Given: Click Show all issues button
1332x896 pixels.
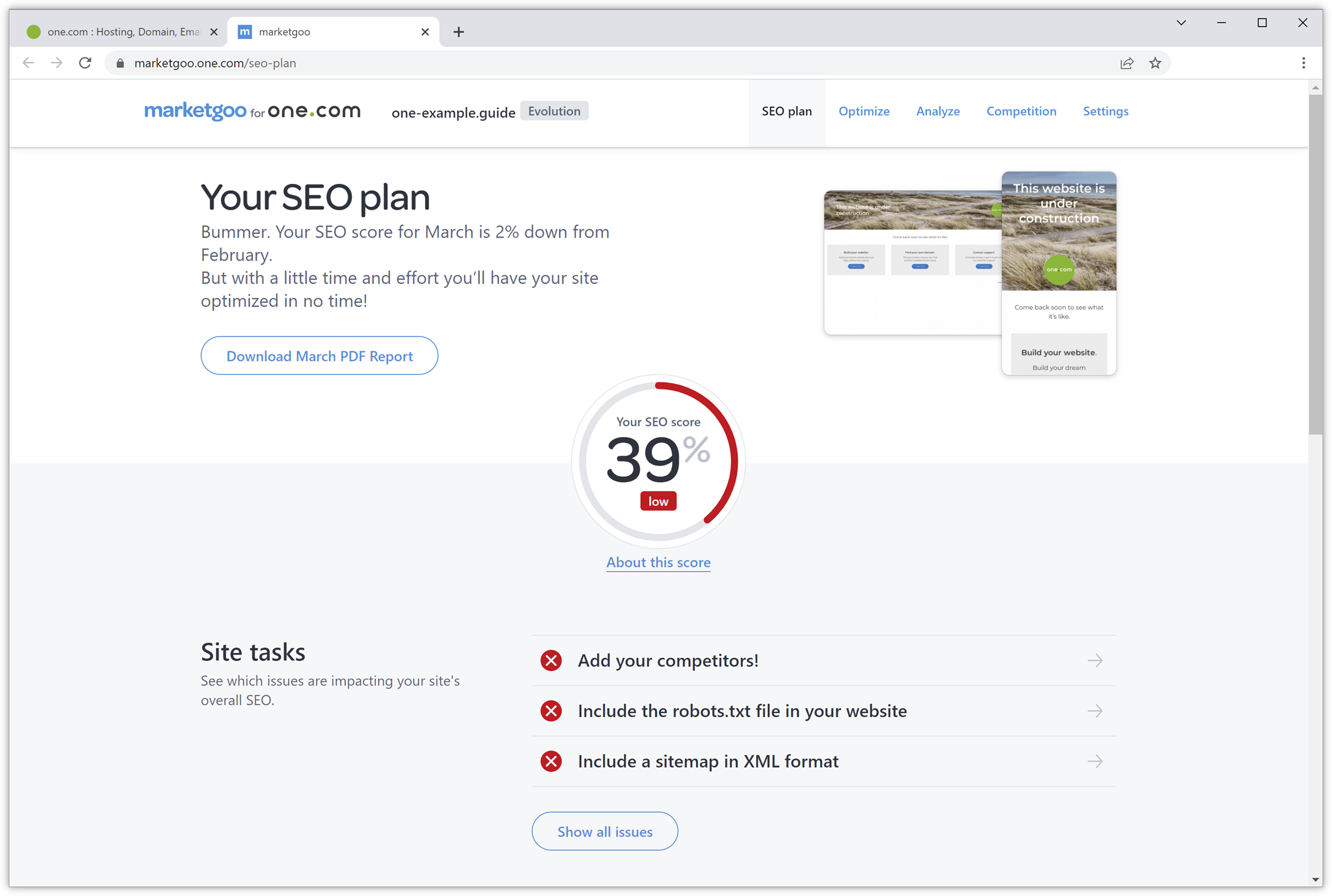Looking at the screenshot, I should (605, 831).
